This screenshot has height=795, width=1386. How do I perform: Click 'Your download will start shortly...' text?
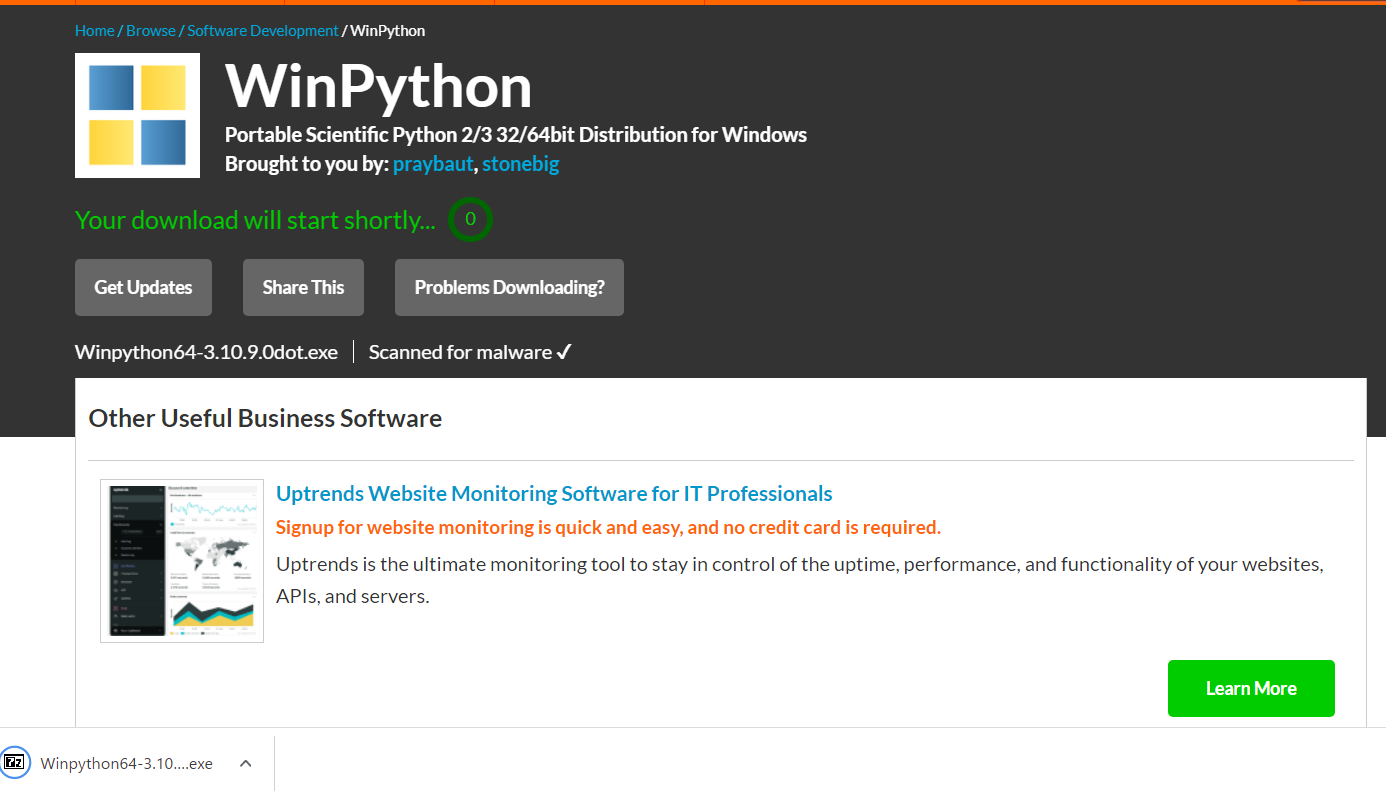tap(255, 220)
